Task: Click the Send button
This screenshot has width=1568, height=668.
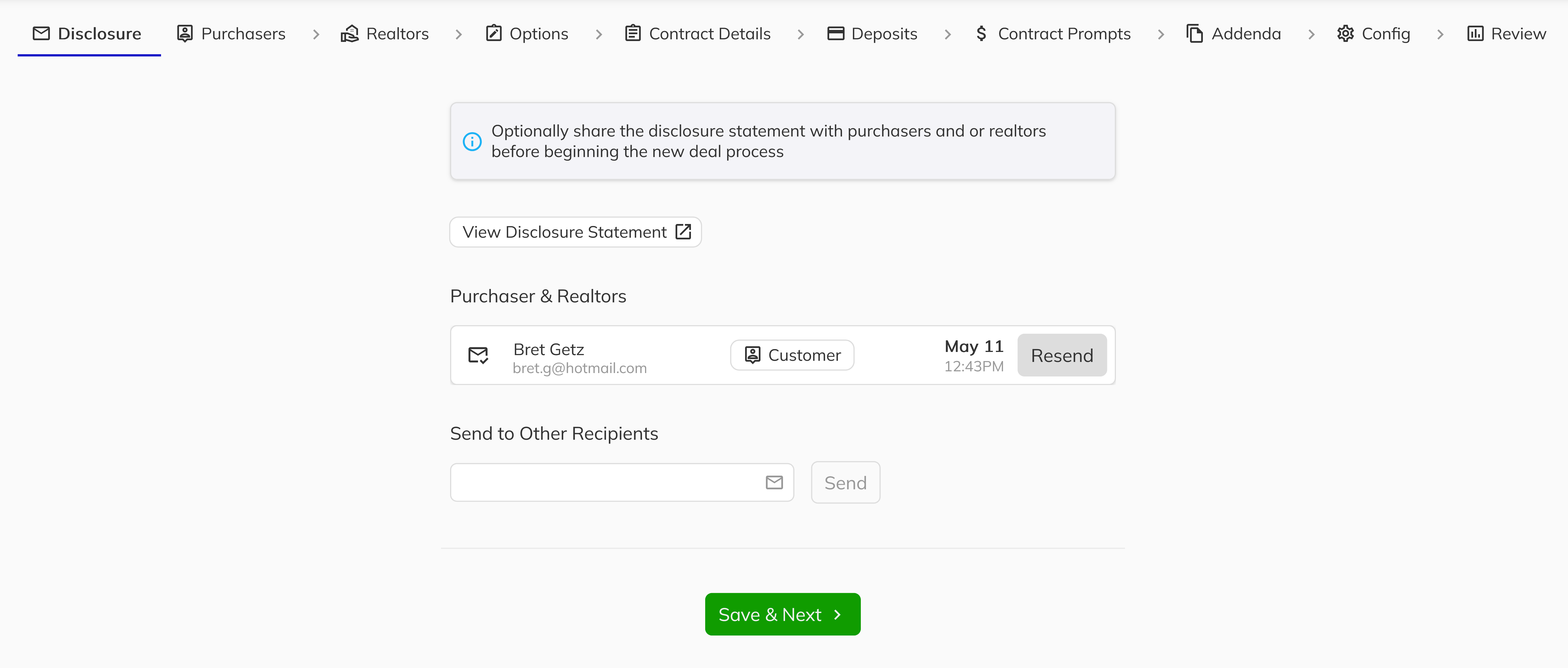Action: point(845,482)
